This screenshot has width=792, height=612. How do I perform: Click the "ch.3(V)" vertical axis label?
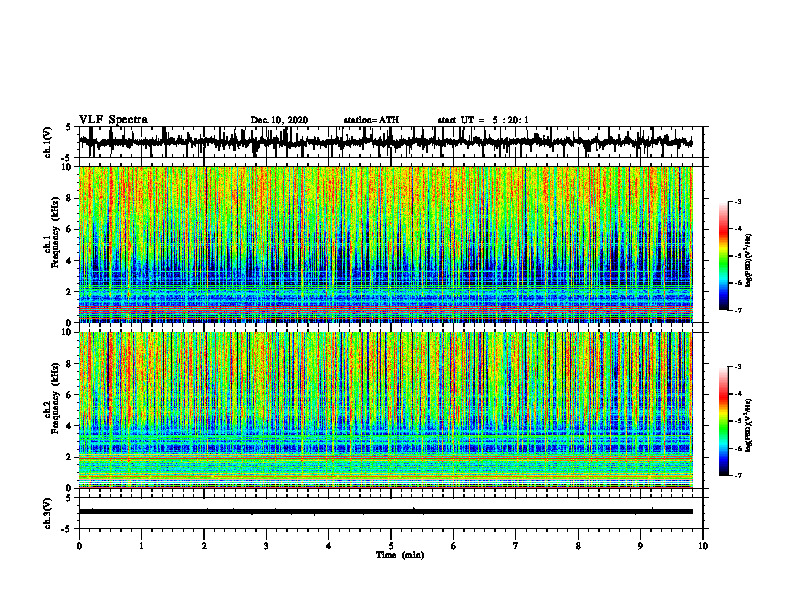[x=47, y=513]
